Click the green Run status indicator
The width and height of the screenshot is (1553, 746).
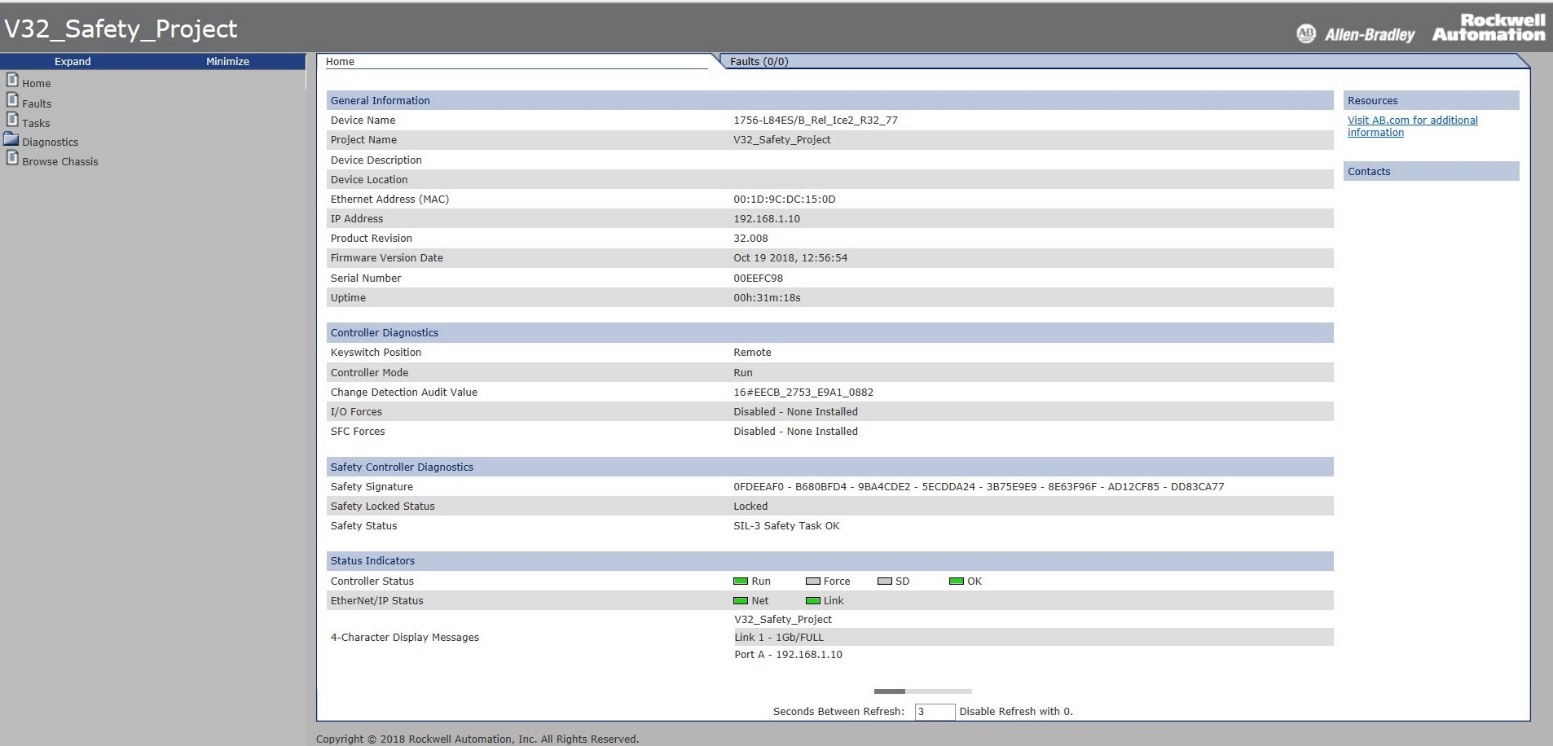[x=741, y=581]
